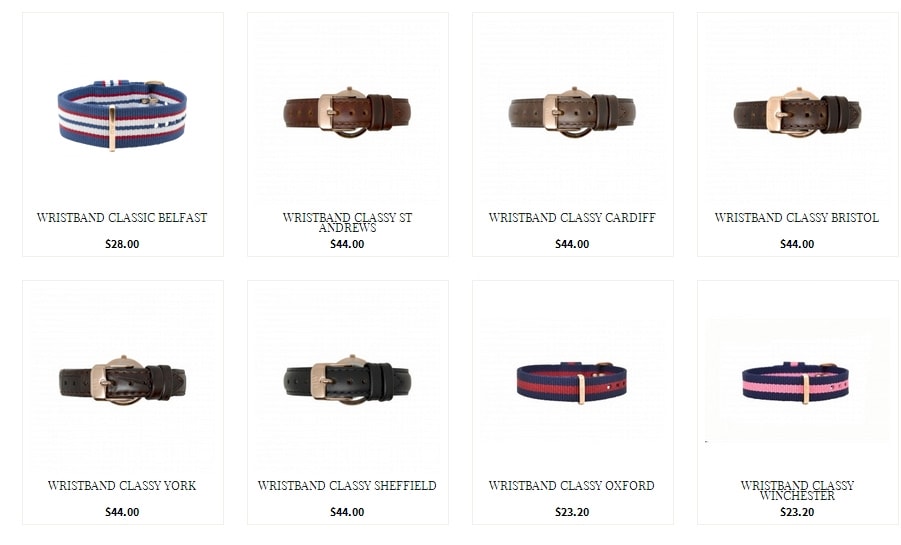Select the black Sheffield wristband image
The image size is (901, 545).
[347, 381]
